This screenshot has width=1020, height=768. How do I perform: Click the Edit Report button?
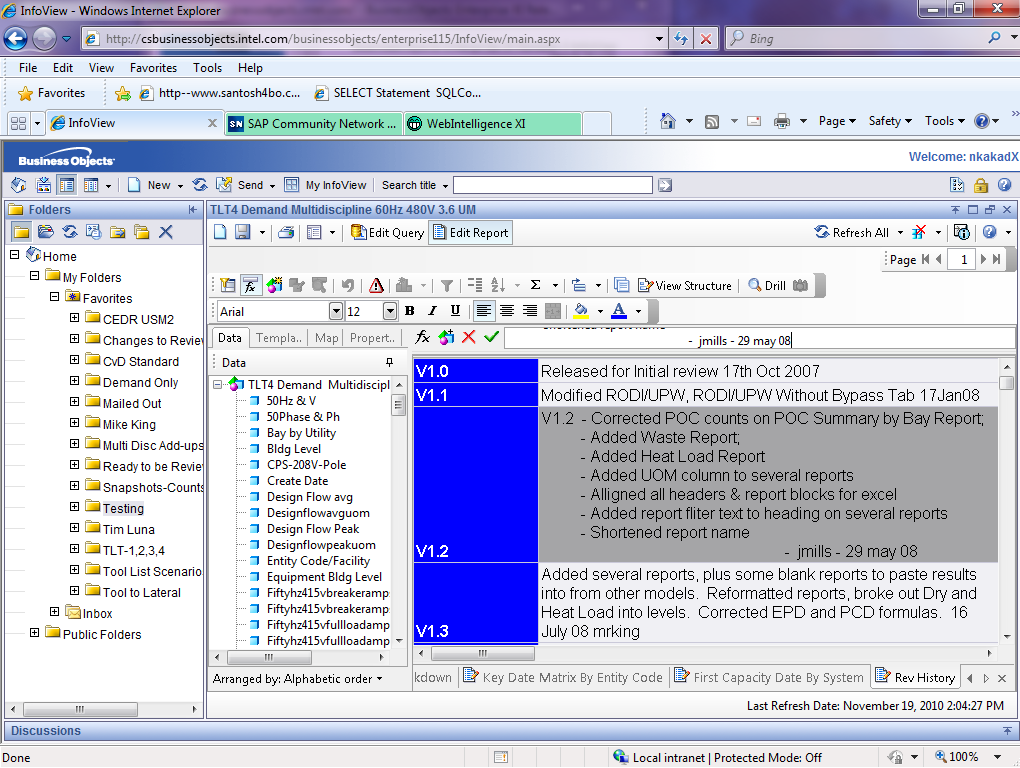point(470,233)
